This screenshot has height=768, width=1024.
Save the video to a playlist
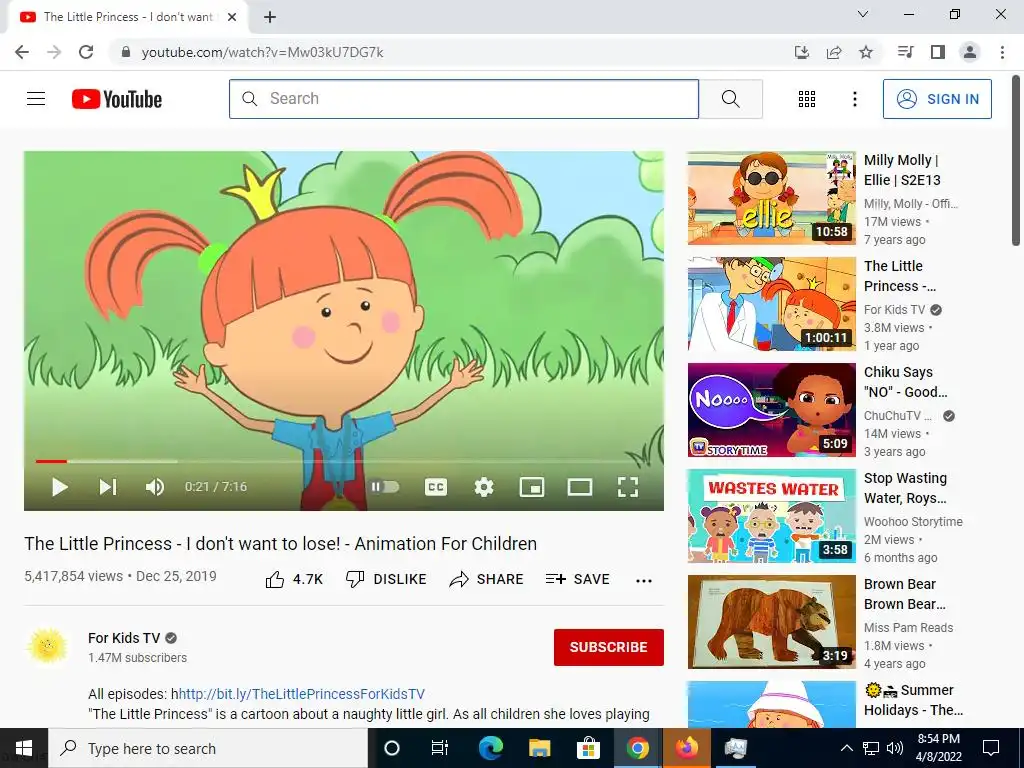pyautogui.click(x=577, y=579)
